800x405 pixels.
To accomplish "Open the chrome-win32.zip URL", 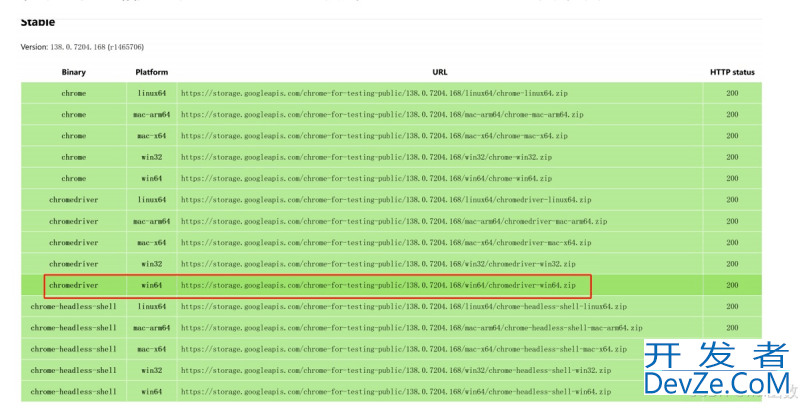I will 366,158.
